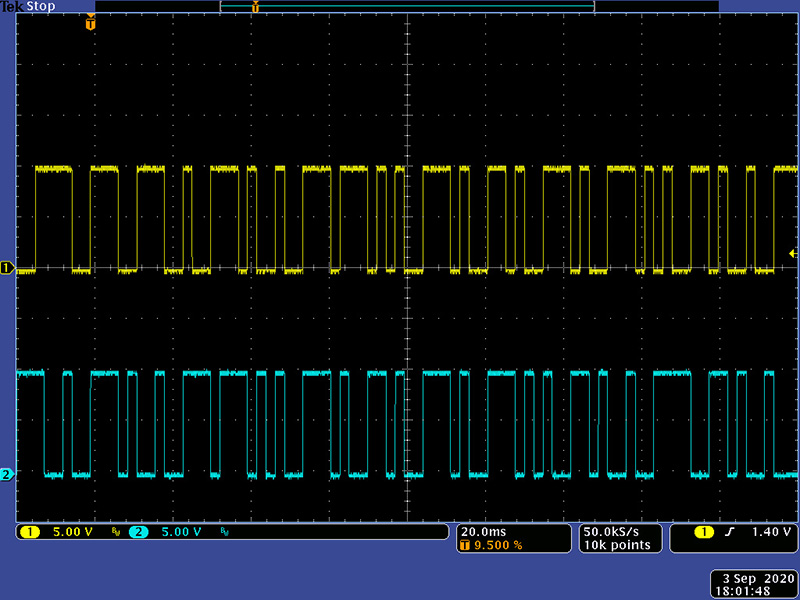Click the channel 2 ground marker

click(7, 475)
